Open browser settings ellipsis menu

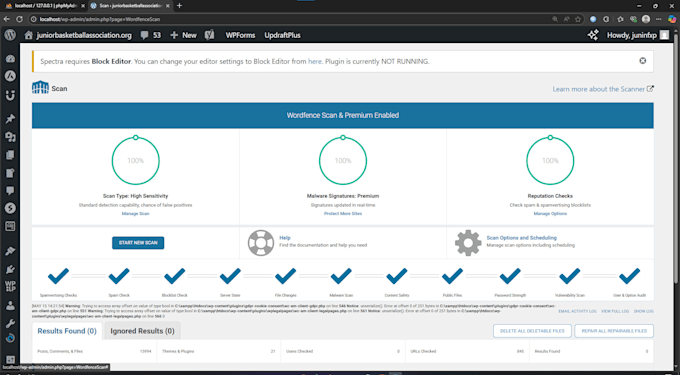click(x=659, y=19)
